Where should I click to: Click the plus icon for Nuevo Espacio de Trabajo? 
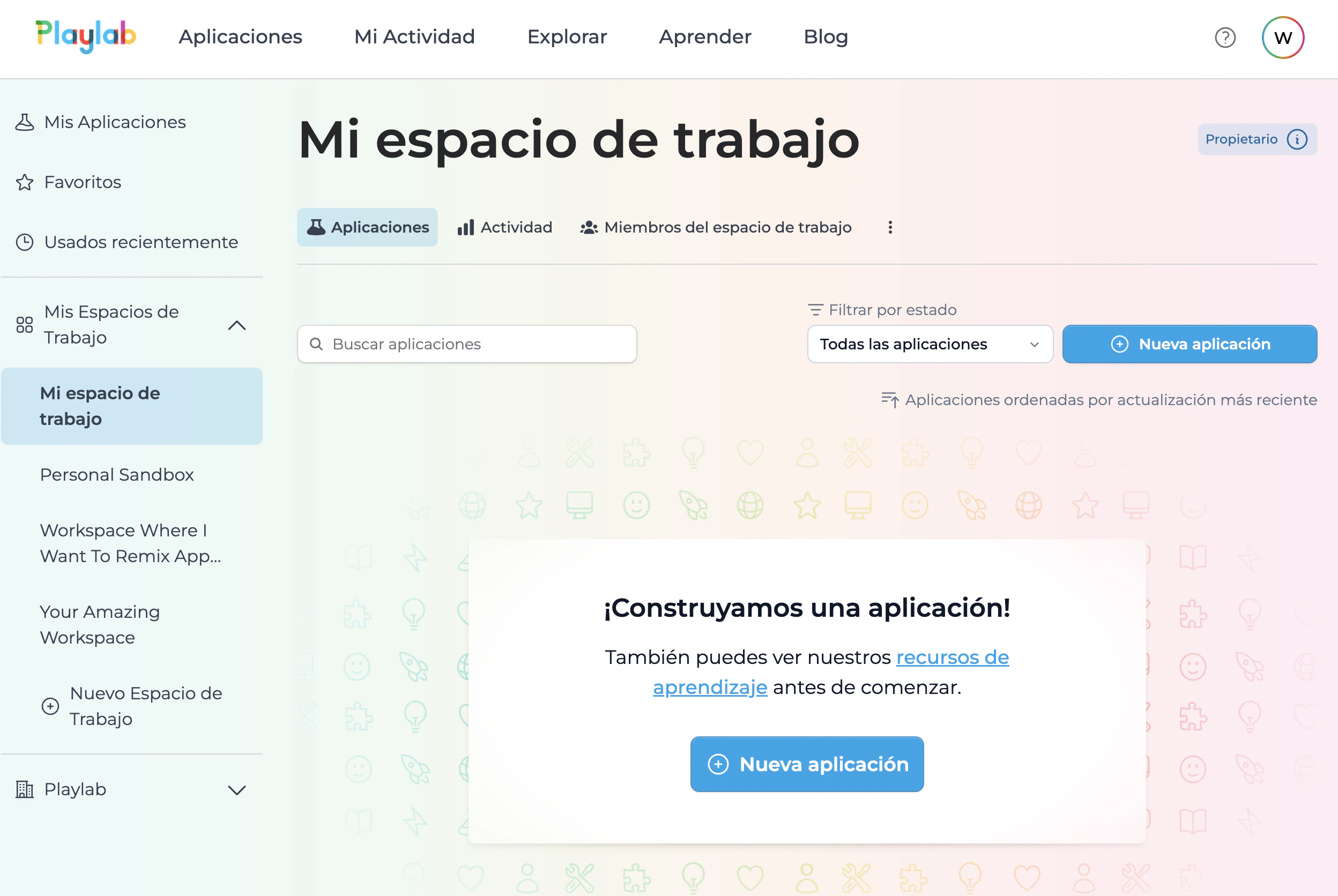pos(50,706)
